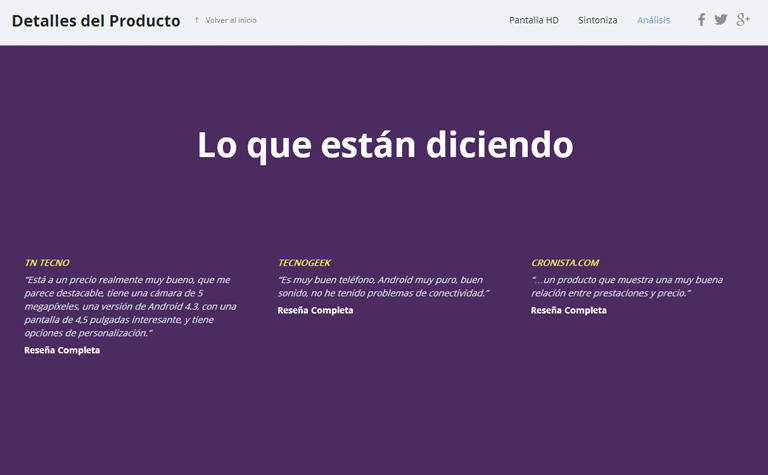Click the CRONISTA.COM review quote text
The image size is (768, 475).
pyautogui.click(x=626, y=286)
